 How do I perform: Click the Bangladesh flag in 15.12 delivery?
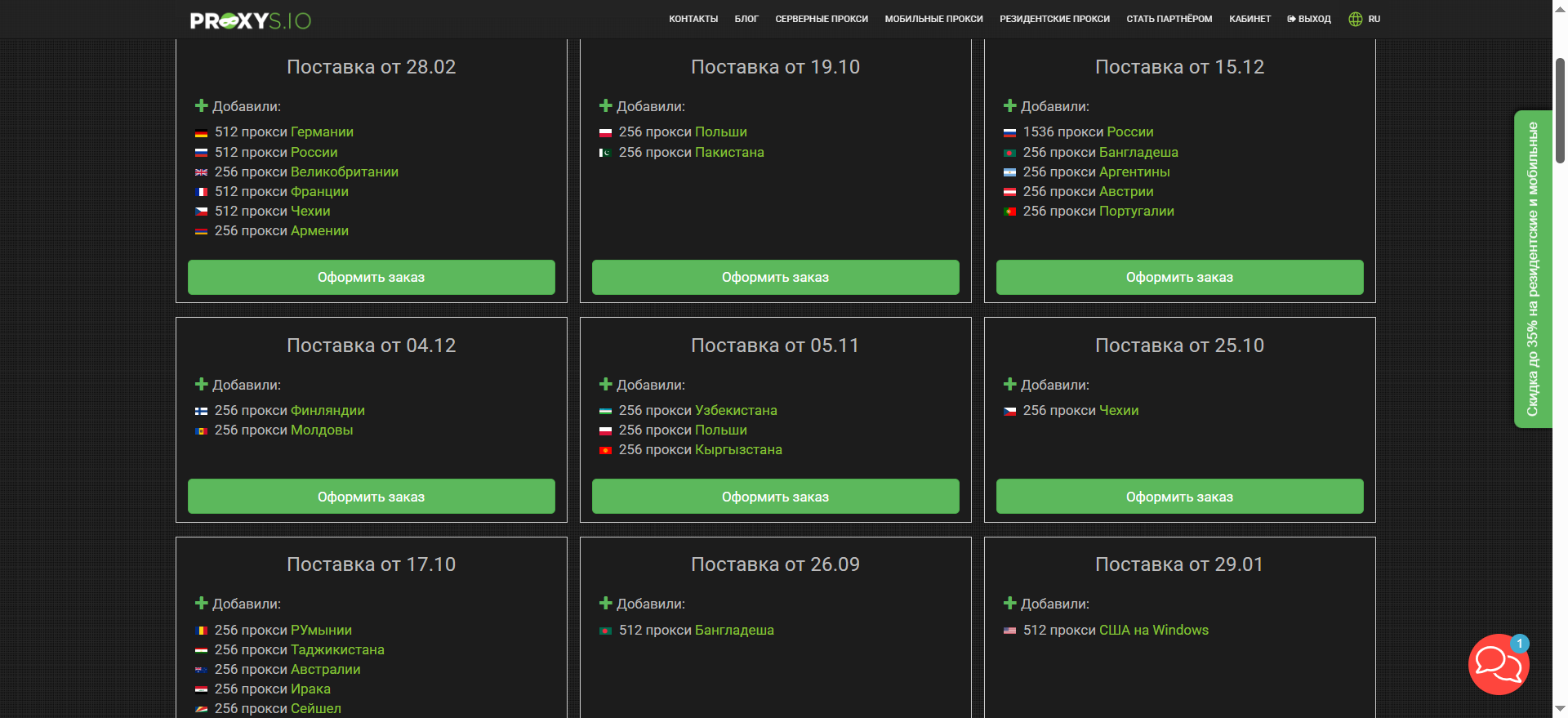[x=1009, y=153]
